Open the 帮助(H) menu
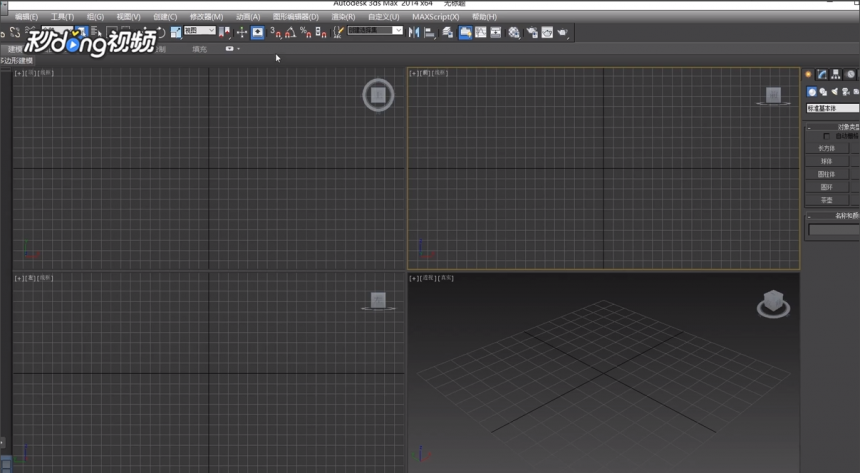860x473 pixels. tap(484, 17)
